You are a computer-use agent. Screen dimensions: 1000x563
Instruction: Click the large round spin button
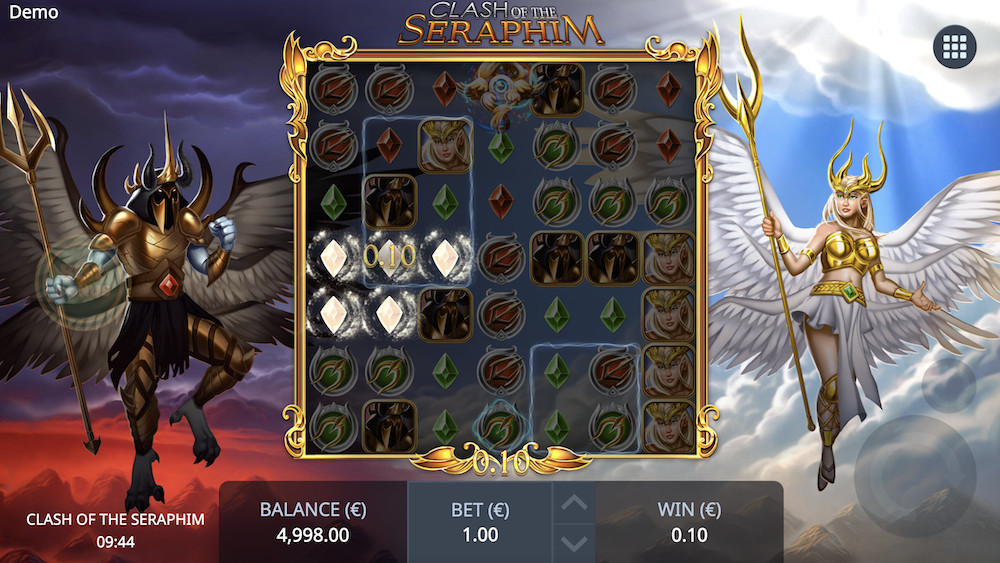click(915, 475)
